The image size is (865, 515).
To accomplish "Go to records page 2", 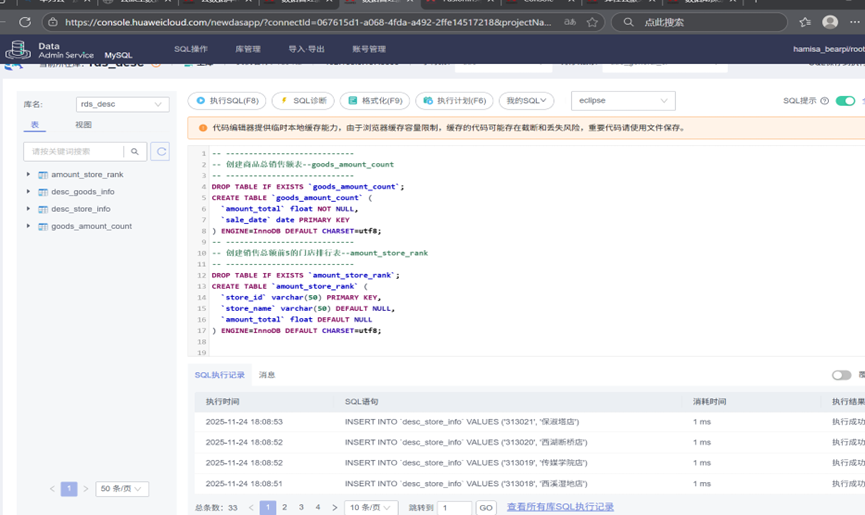I will [285, 507].
